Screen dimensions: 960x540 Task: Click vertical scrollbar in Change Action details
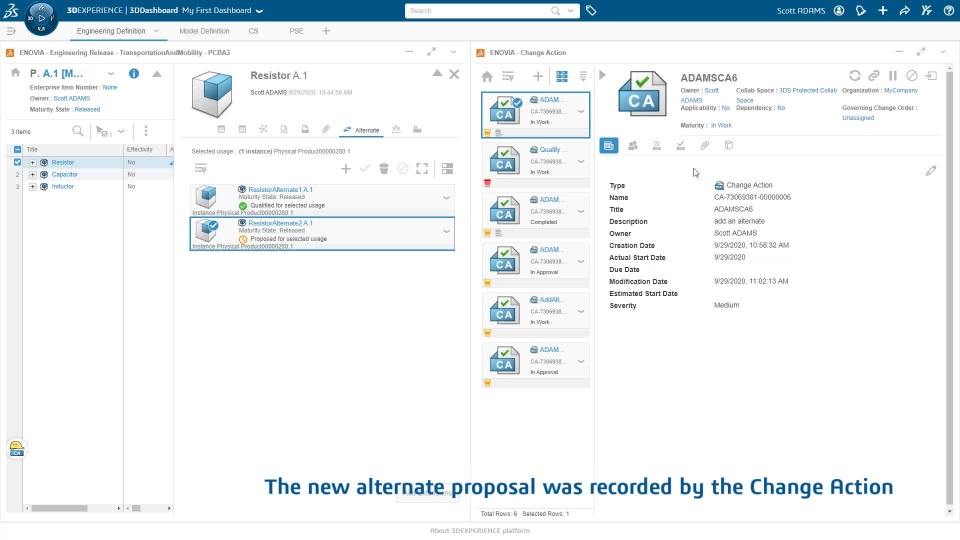coord(950,288)
